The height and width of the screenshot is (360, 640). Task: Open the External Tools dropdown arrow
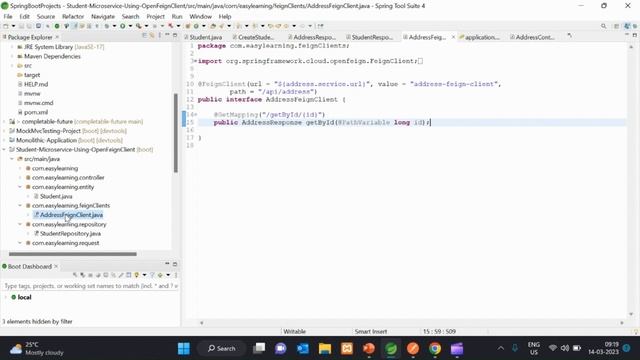pos(146,26)
